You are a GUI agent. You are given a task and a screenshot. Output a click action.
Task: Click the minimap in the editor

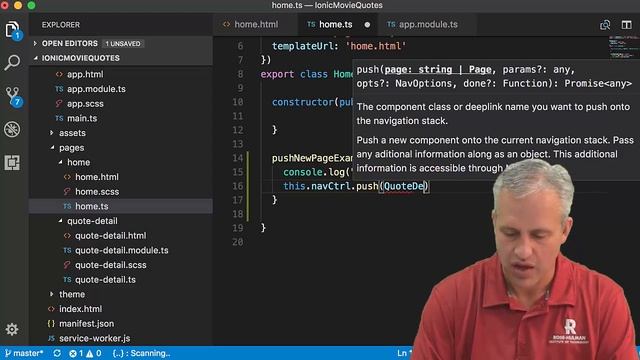click(624, 48)
